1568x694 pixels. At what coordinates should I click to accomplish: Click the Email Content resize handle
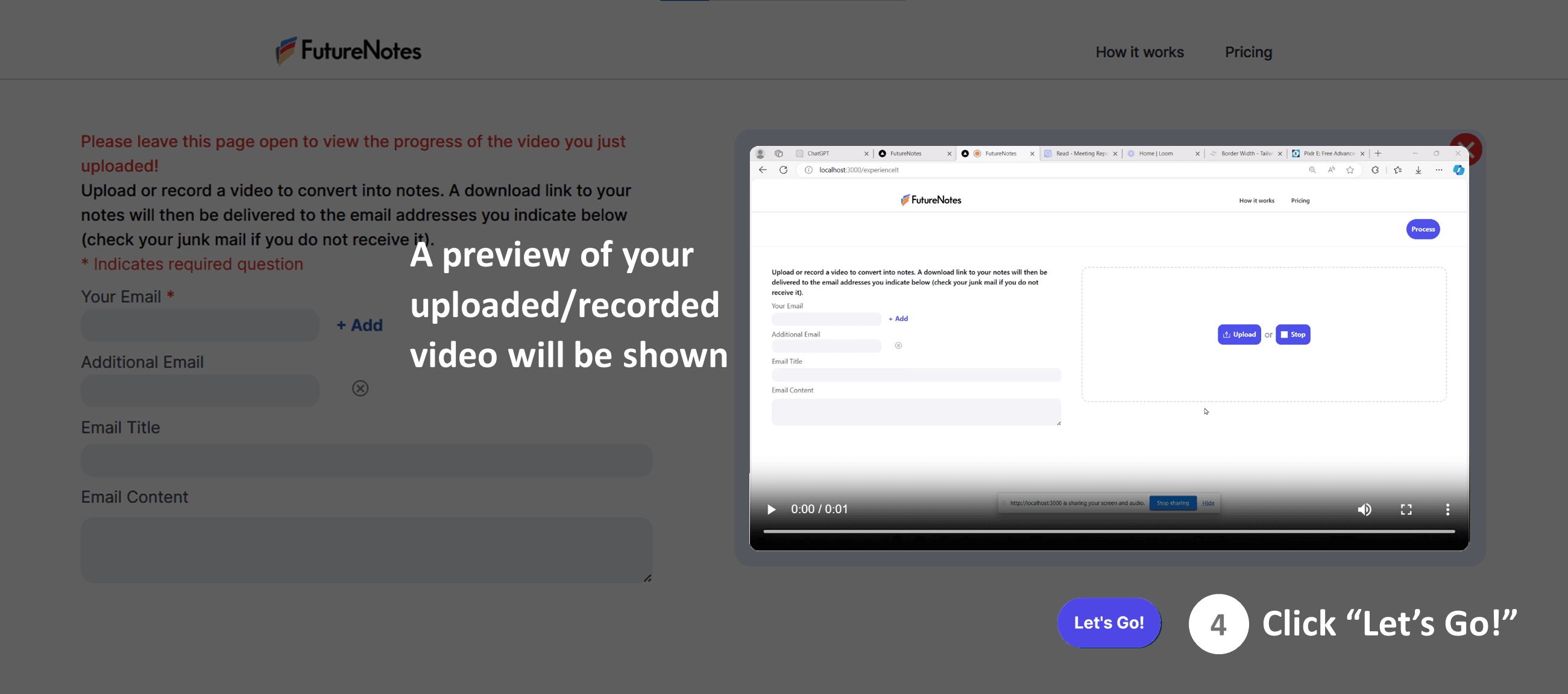(x=647, y=578)
